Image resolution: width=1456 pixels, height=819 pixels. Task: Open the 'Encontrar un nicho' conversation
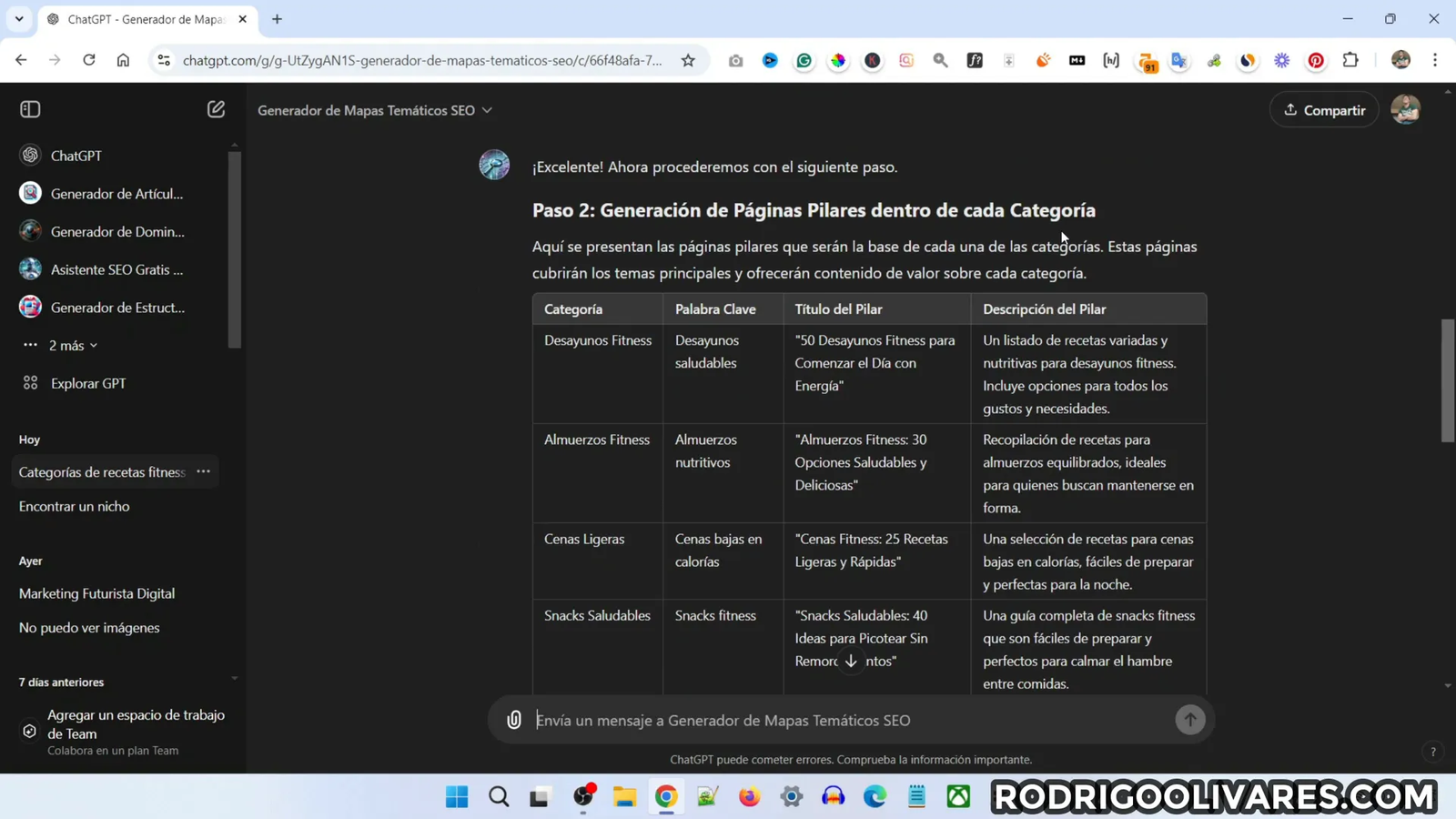pyautogui.click(x=75, y=507)
